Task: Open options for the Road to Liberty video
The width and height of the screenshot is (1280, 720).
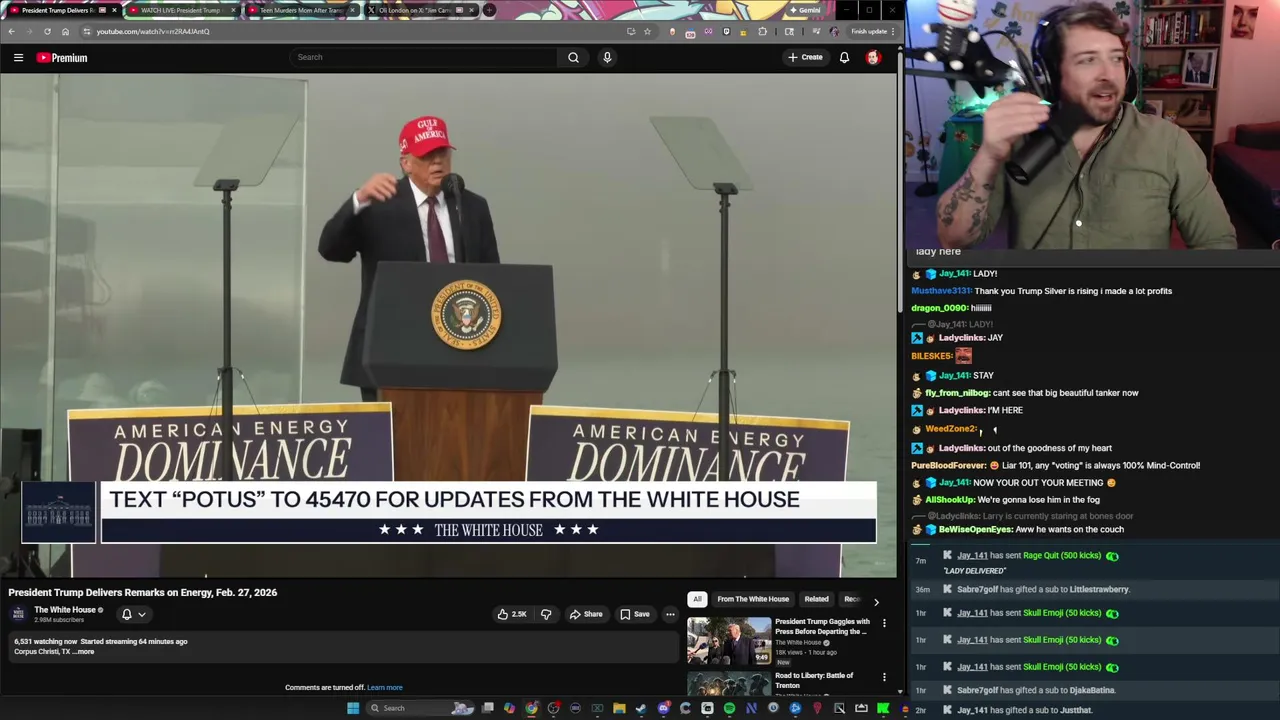Action: tap(884, 677)
